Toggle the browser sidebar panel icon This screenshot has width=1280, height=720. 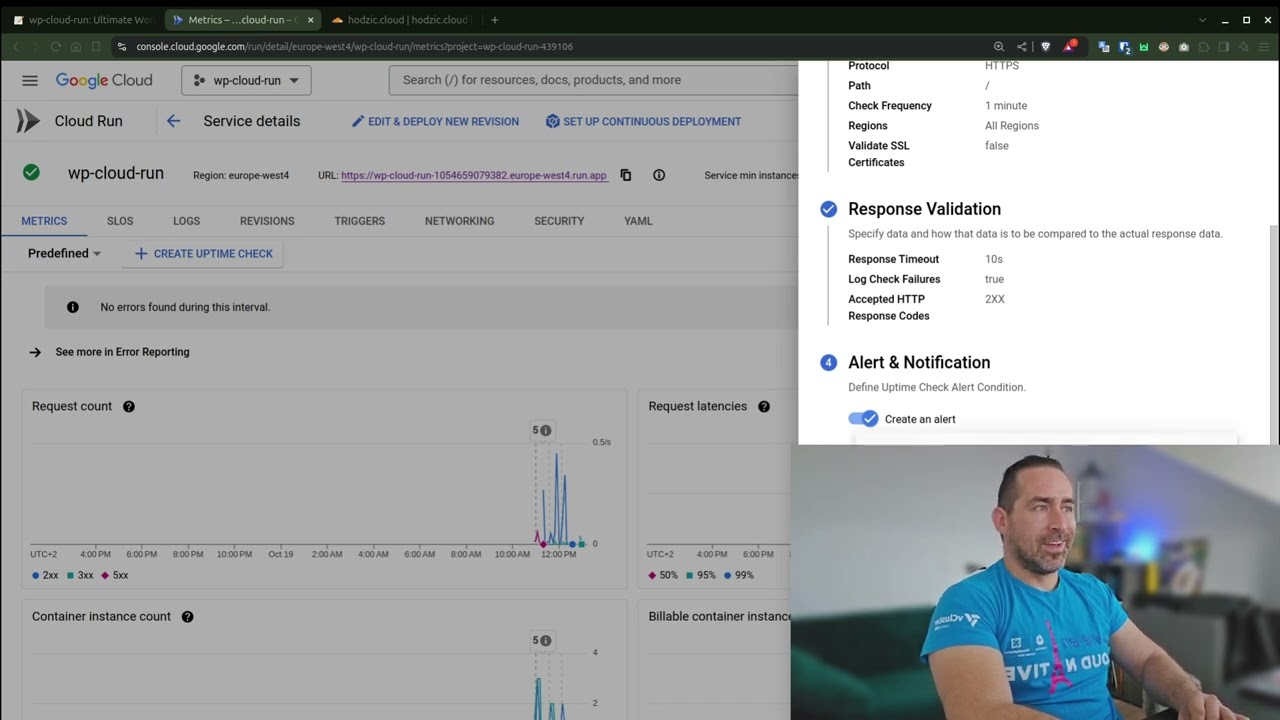[x=1223, y=47]
